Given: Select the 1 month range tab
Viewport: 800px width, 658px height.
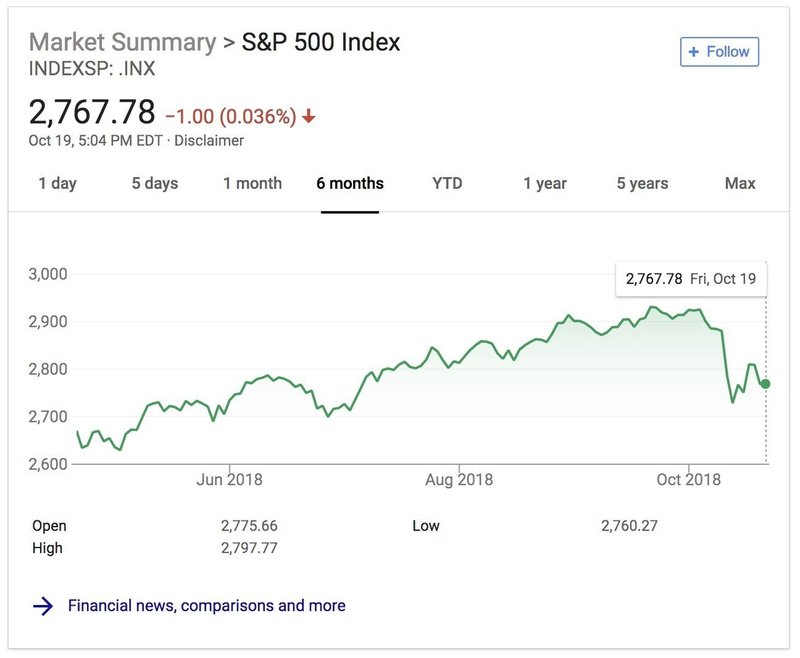Looking at the screenshot, I should 253,183.
